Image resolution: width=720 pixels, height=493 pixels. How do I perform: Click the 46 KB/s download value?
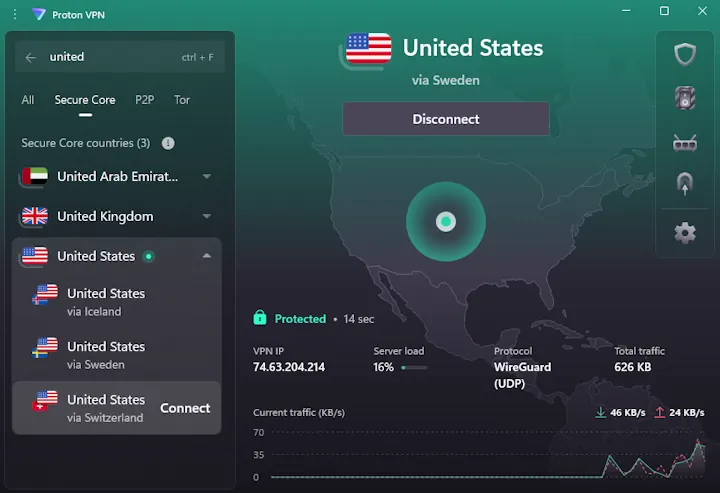(628, 412)
